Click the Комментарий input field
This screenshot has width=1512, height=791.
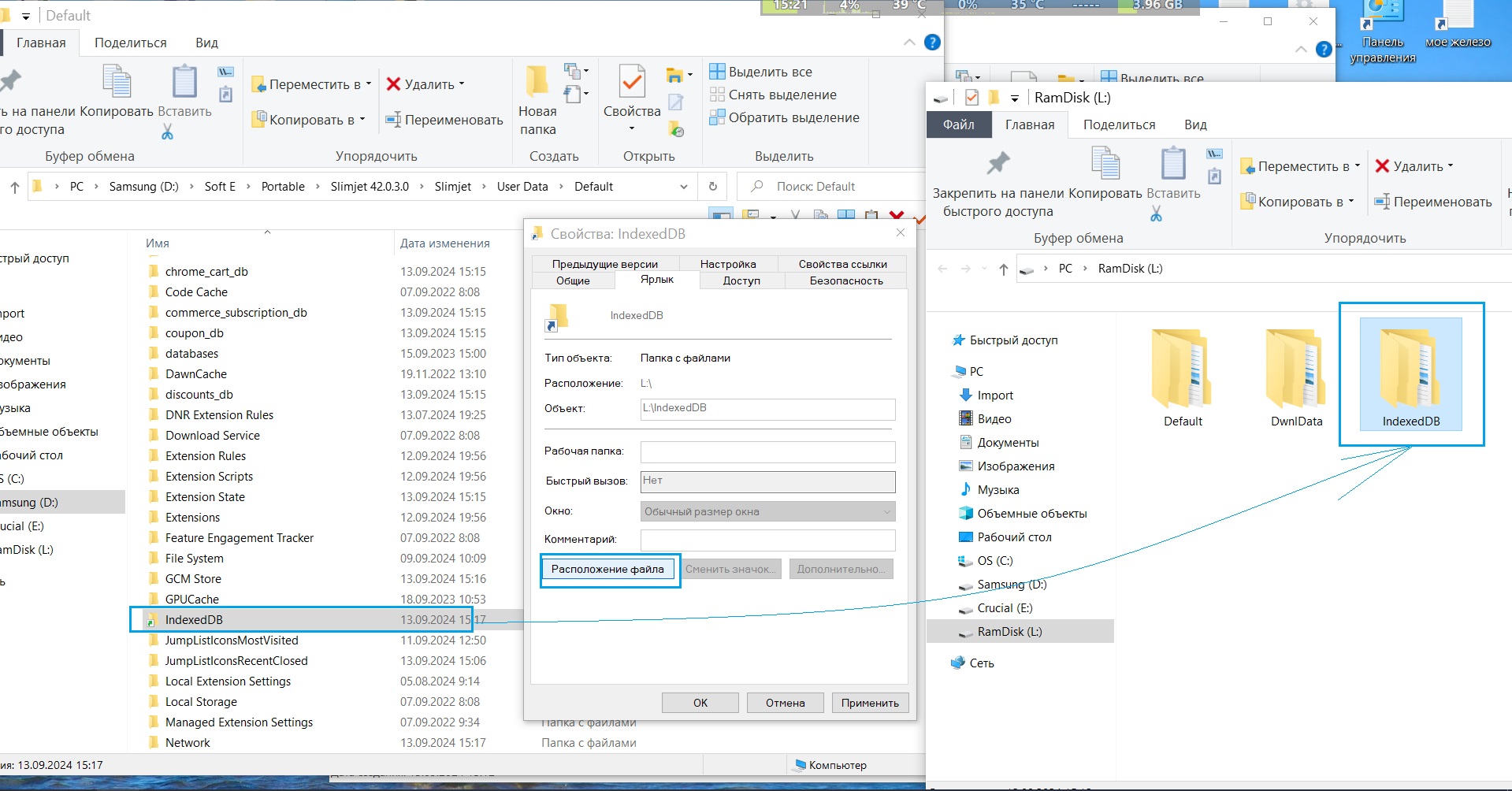click(768, 540)
